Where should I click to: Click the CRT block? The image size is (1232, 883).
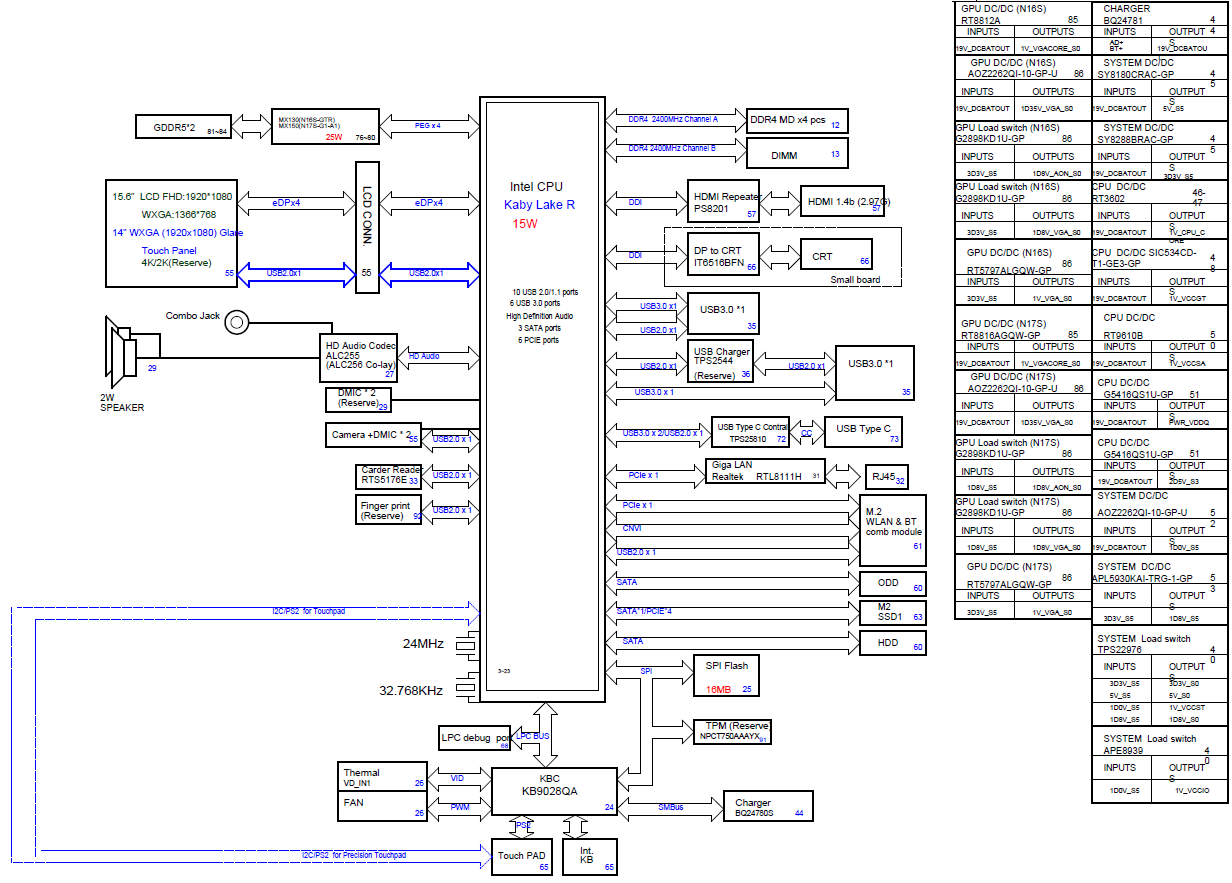(x=836, y=255)
